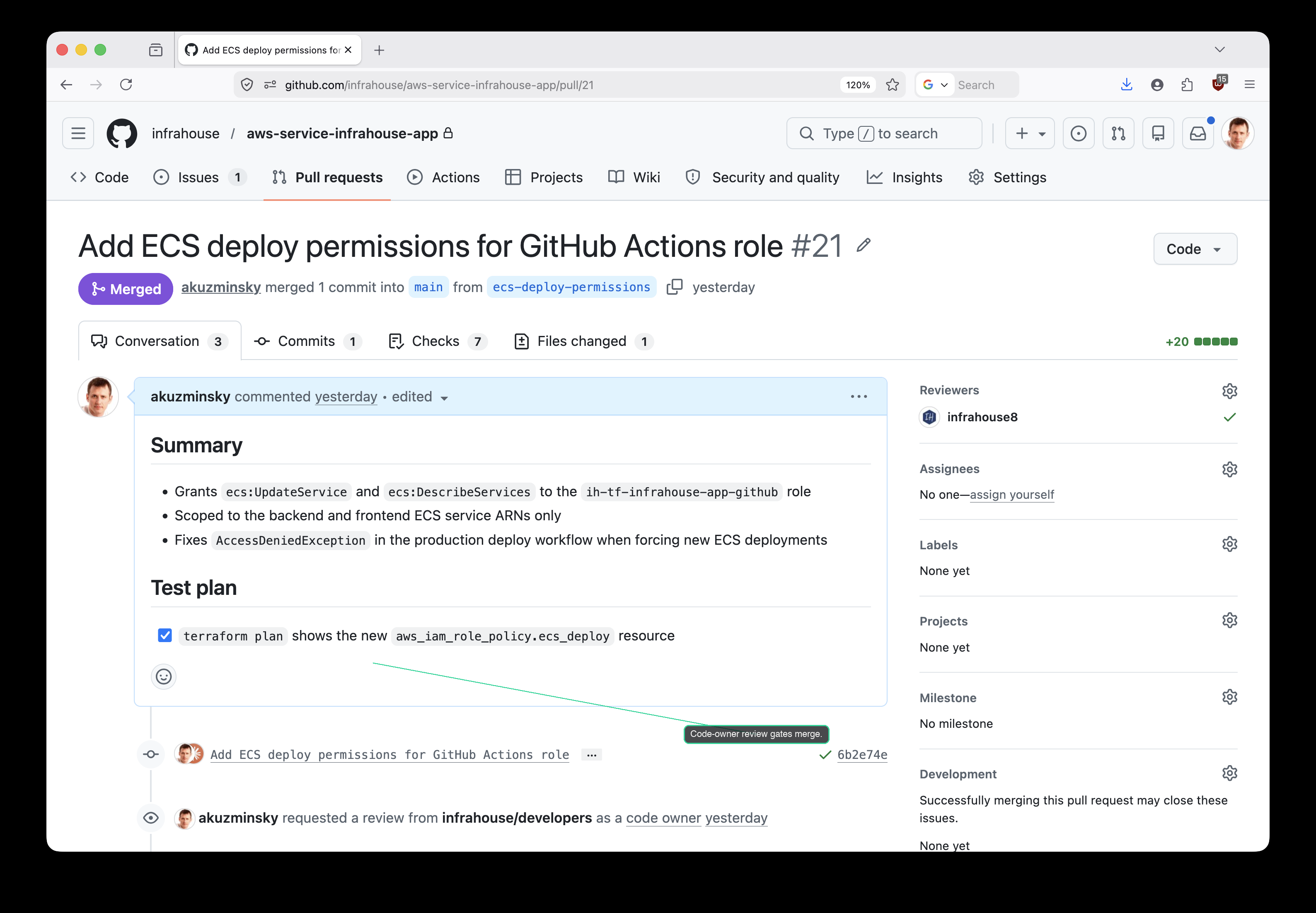The width and height of the screenshot is (1316, 913).
Task: Open the hamburger navigation menu
Action: 78,133
